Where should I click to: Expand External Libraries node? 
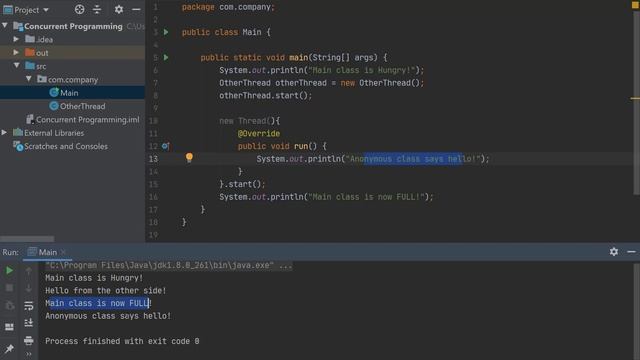click(x=4, y=133)
